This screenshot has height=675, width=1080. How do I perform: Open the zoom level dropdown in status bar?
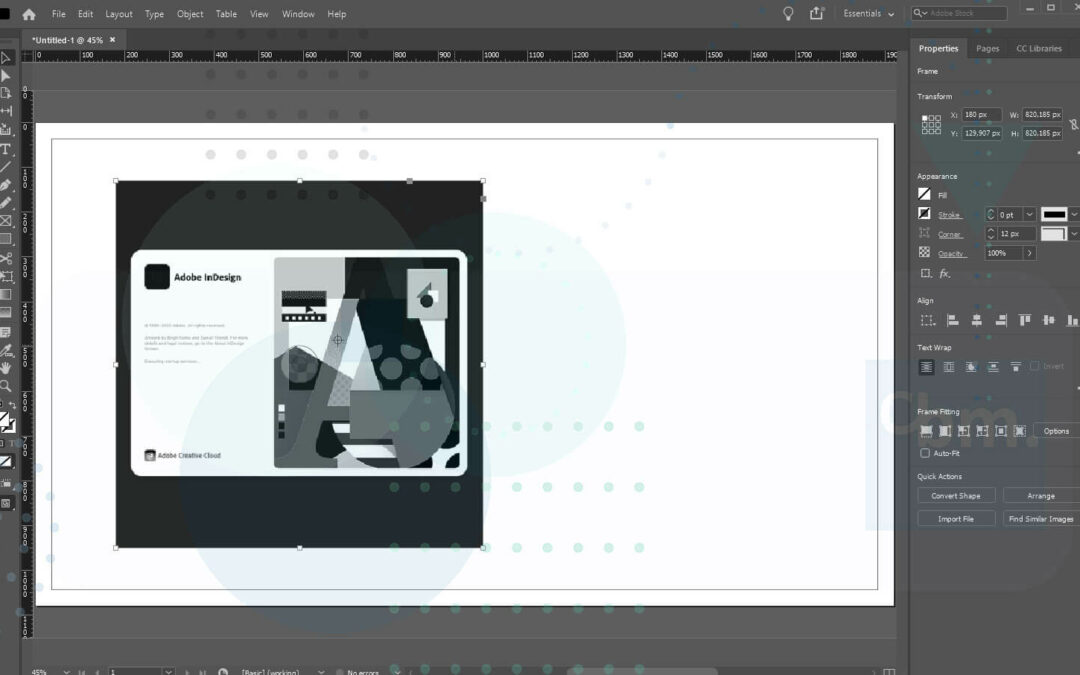[x=66, y=672]
